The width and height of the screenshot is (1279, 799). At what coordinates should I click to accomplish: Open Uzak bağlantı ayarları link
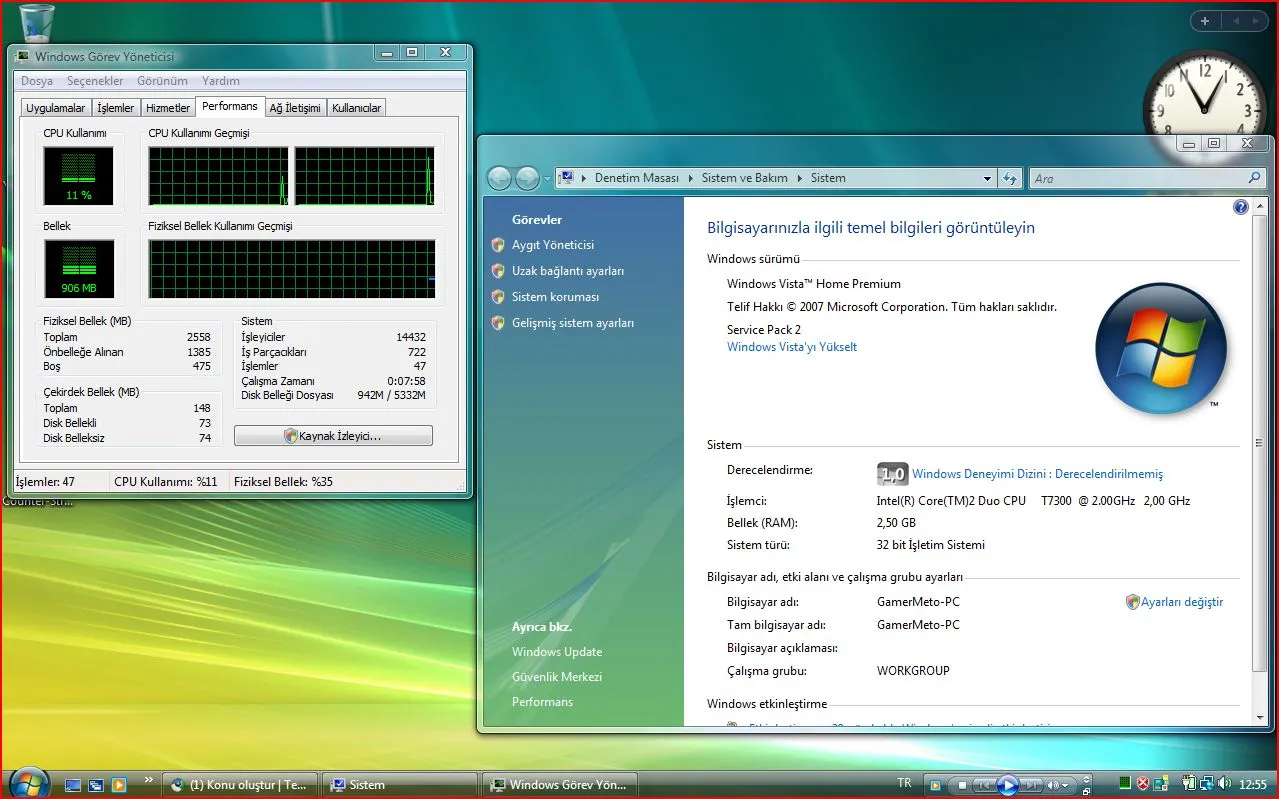click(x=568, y=271)
